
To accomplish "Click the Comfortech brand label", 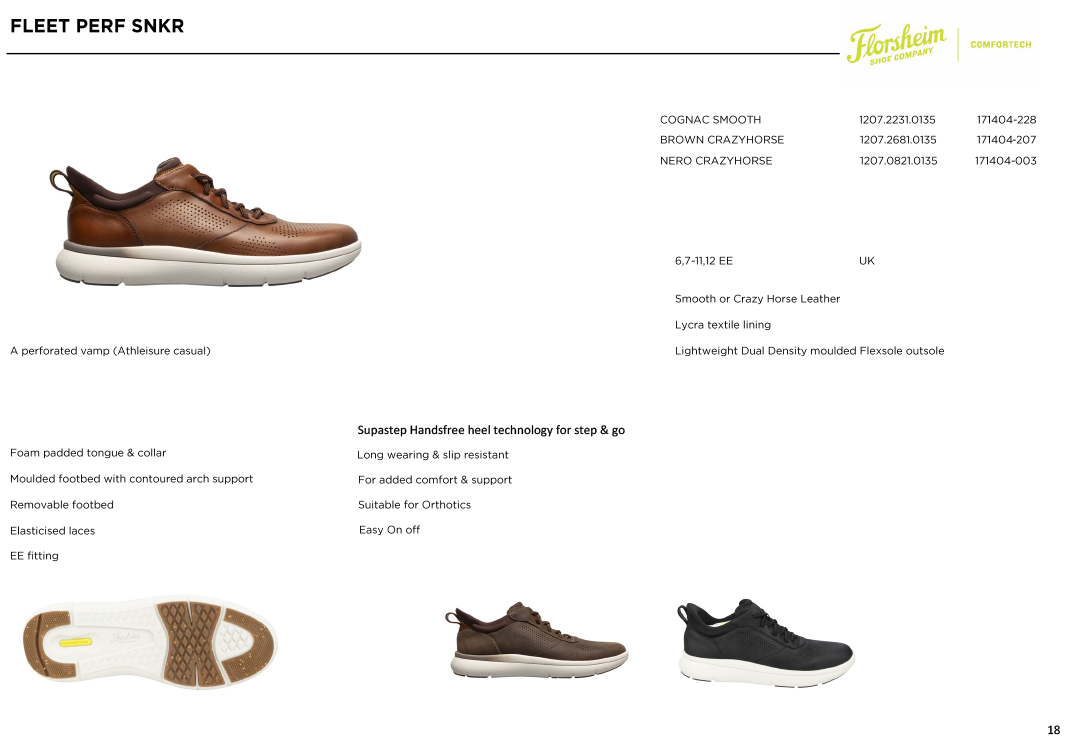I will tap(1001, 45).
